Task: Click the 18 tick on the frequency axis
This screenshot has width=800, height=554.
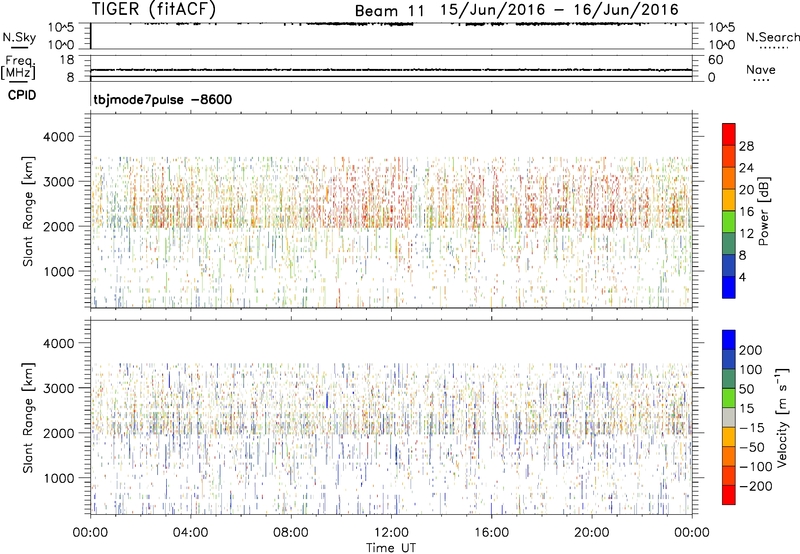Action: click(67, 60)
